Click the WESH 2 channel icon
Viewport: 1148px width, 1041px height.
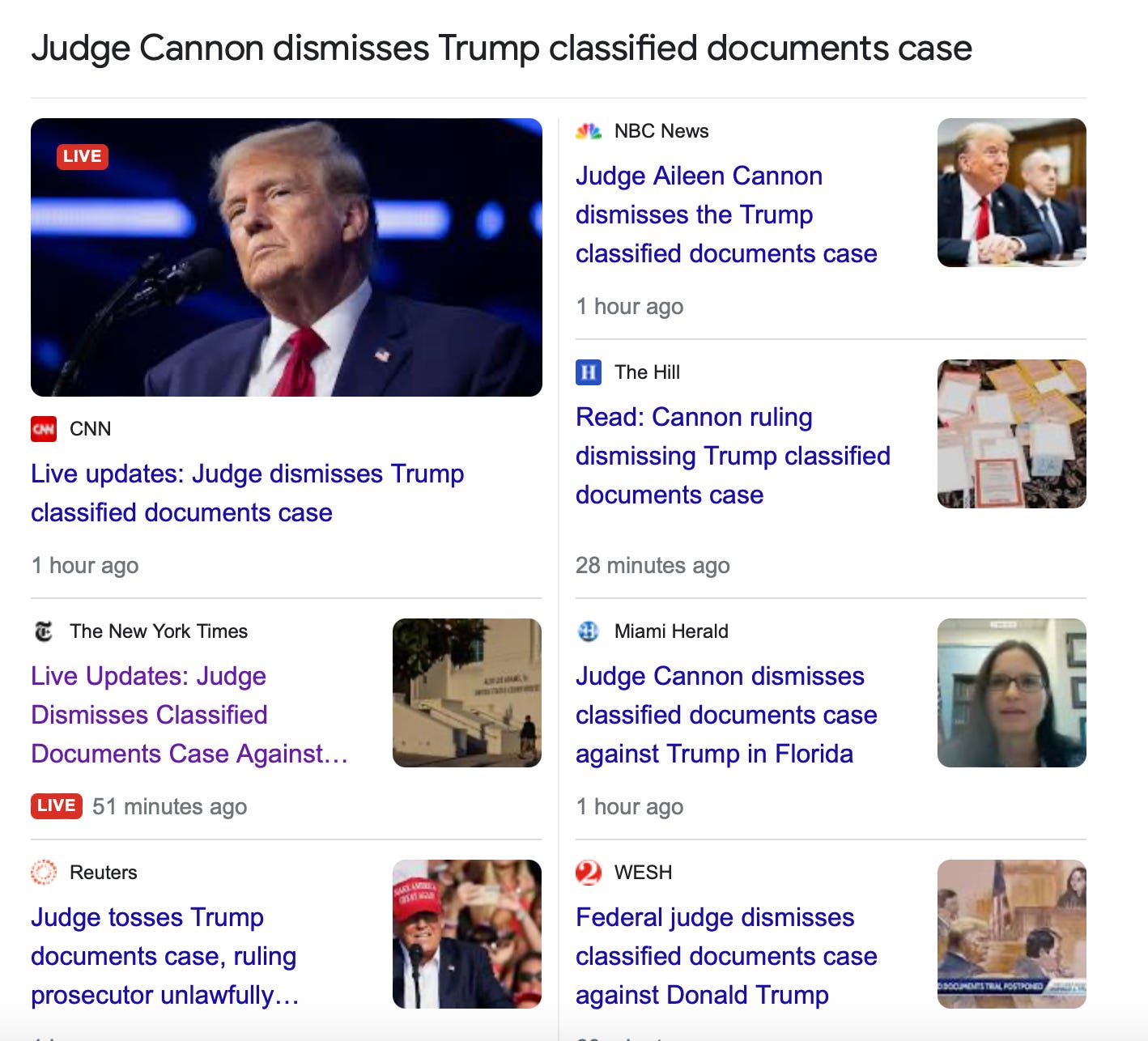(x=589, y=873)
